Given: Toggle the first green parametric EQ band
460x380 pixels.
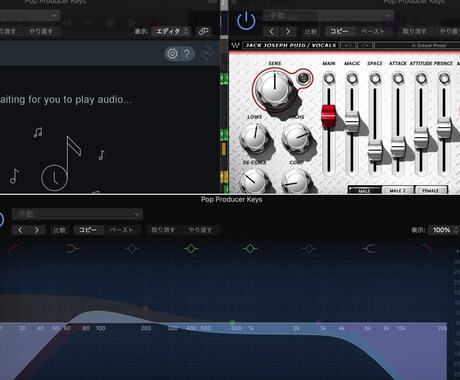Looking at the screenshot, I should 191,248.
